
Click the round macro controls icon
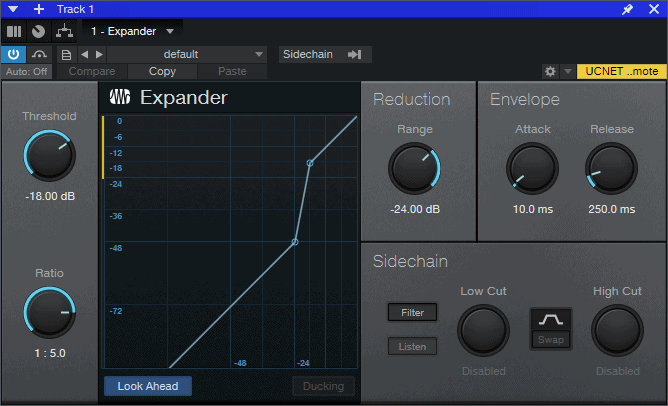39,32
